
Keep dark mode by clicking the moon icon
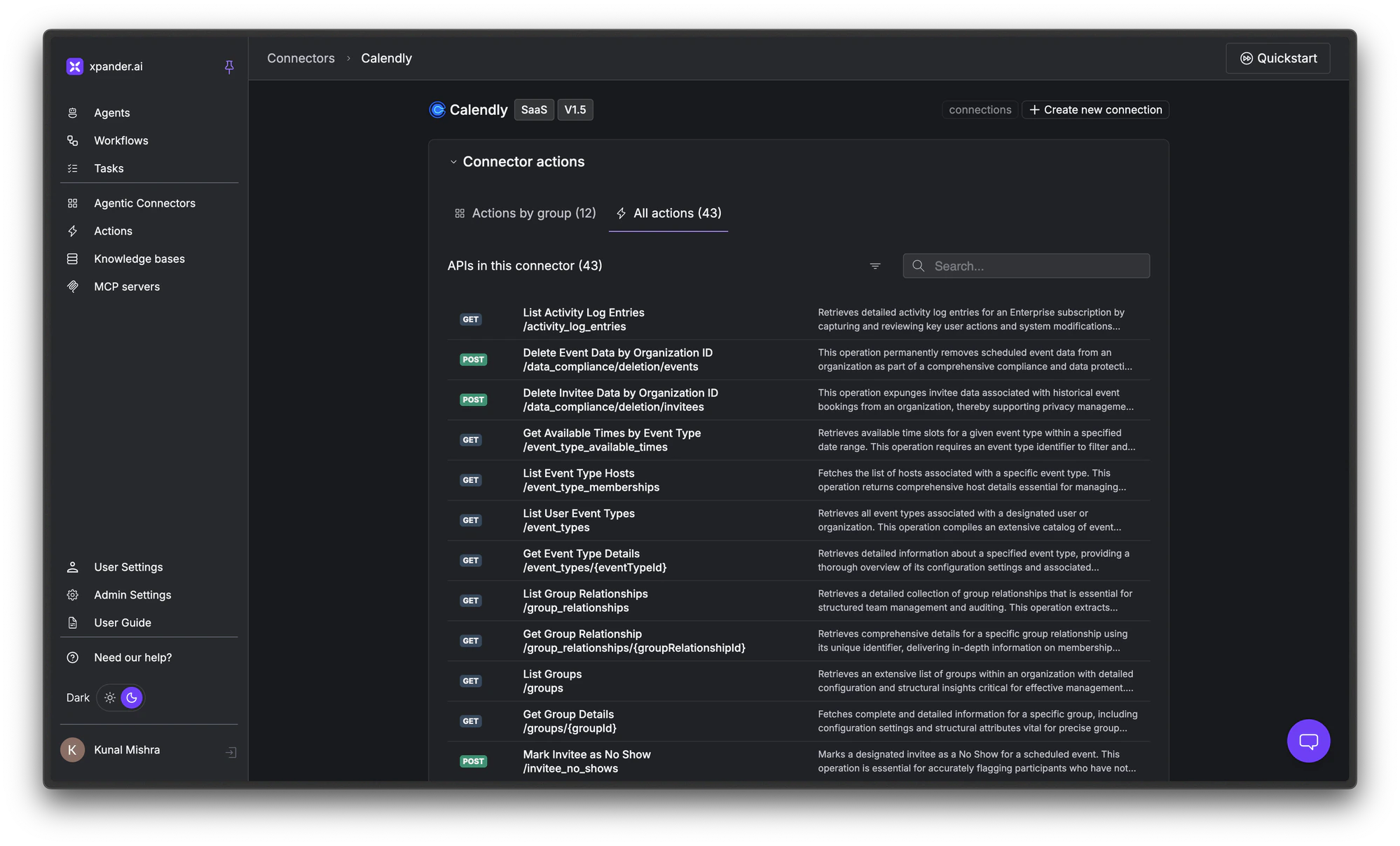click(132, 697)
